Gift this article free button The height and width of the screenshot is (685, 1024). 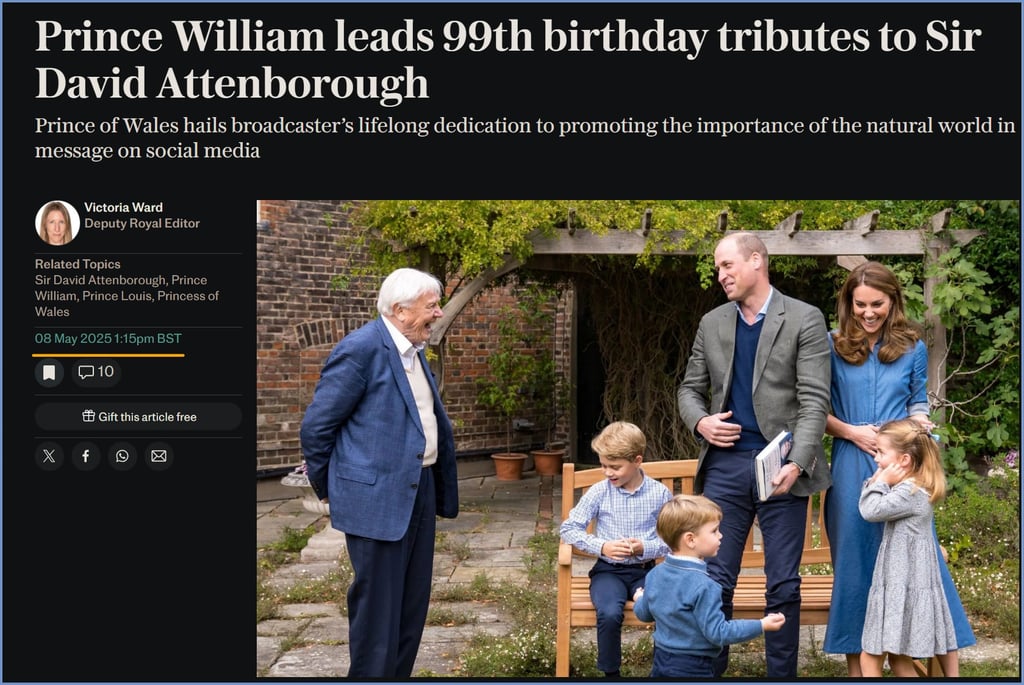(138, 417)
